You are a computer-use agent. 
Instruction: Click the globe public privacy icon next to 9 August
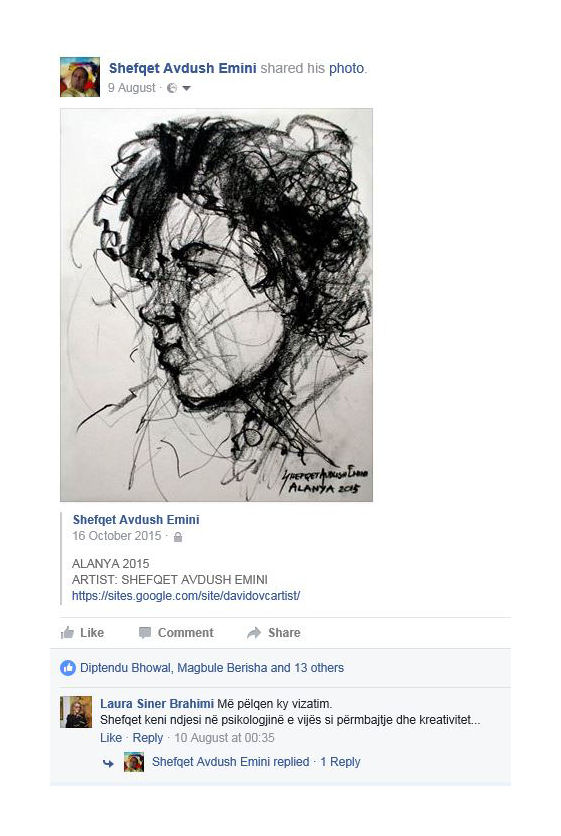[x=172, y=88]
